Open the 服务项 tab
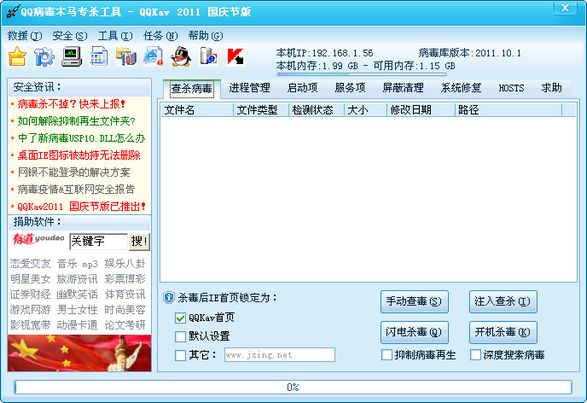The height and width of the screenshot is (403, 587). pos(350,88)
